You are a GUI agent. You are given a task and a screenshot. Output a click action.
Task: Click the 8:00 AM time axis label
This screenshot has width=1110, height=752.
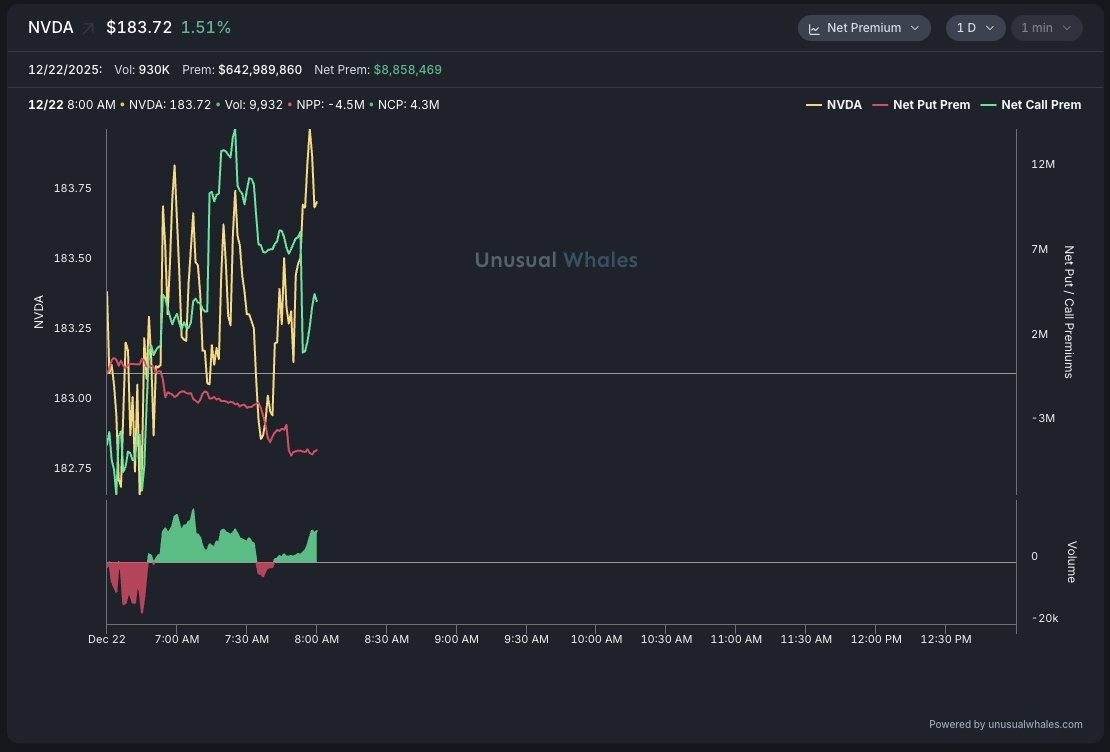(316, 639)
